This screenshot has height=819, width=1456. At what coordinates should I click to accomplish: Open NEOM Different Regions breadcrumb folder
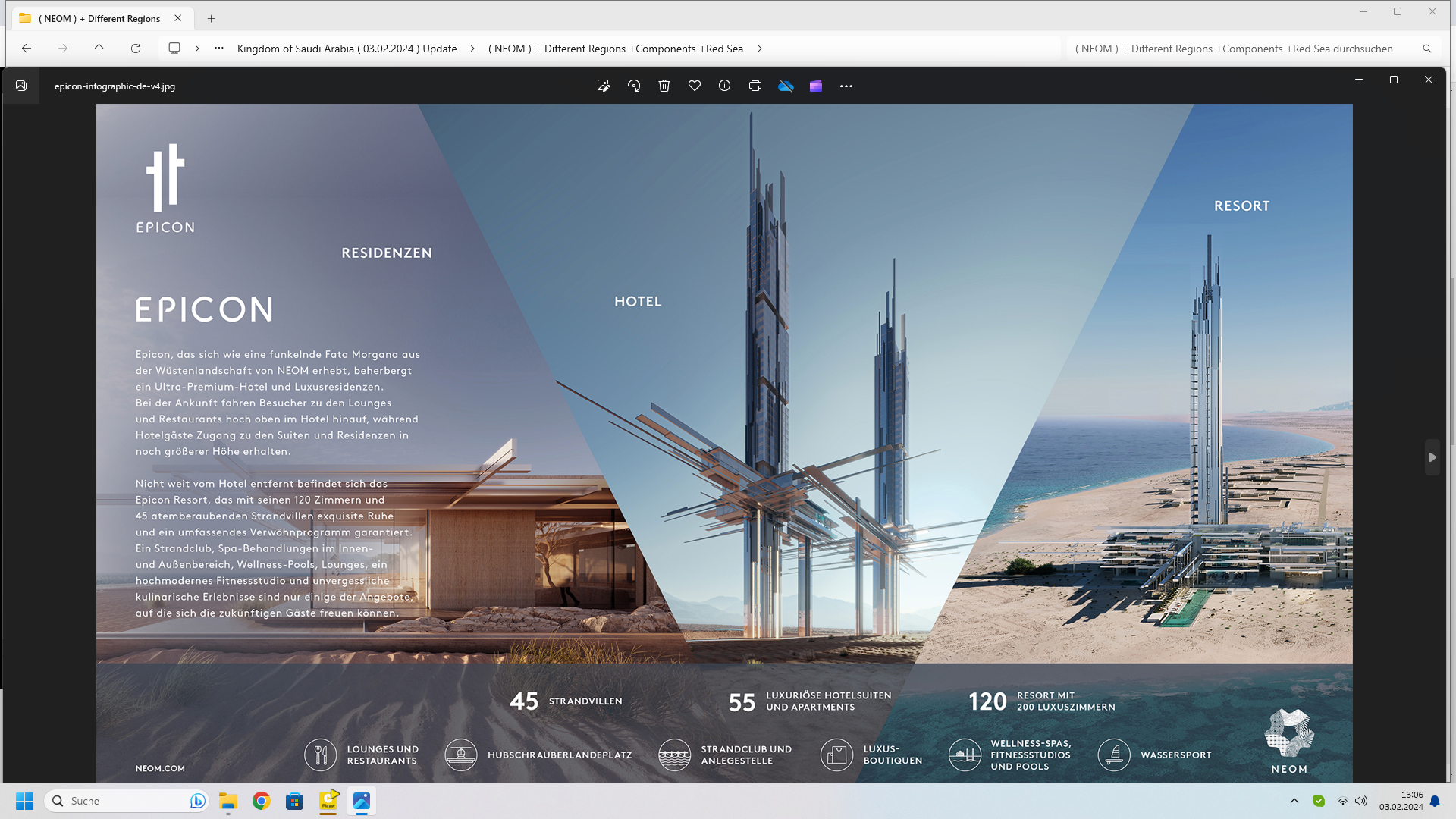(x=616, y=49)
